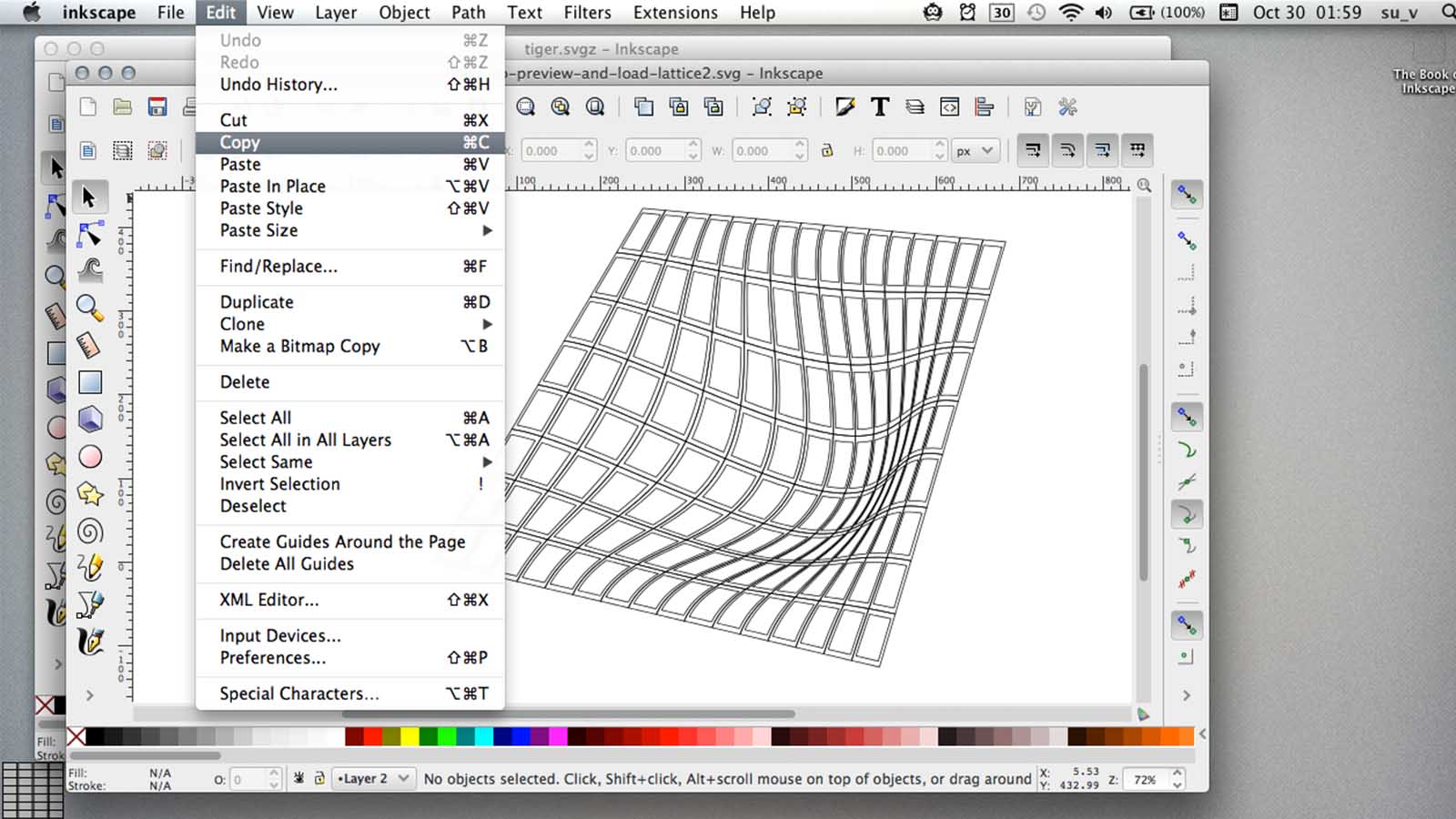Choose Duplicate from Edit menu
1456x819 pixels.
point(350,302)
